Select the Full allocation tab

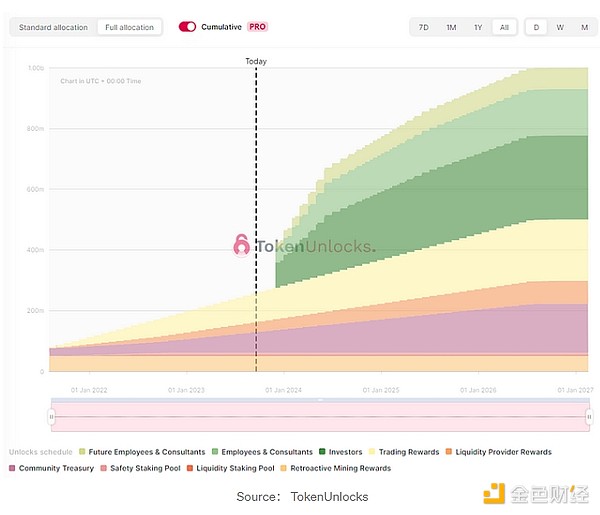pyautogui.click(x=130, y=27)
